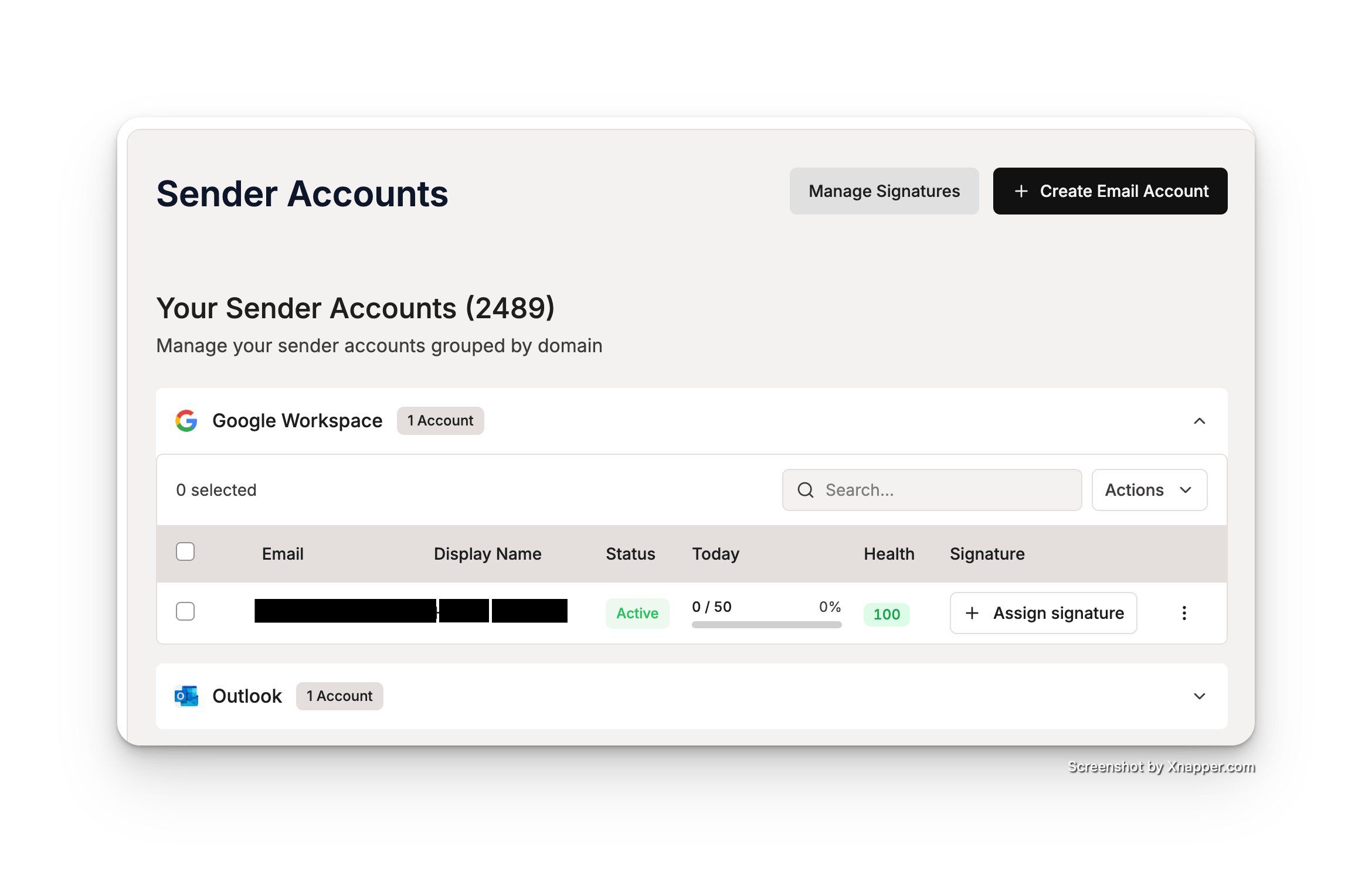
Task: Click the Outlook group title
Action: 247,696
